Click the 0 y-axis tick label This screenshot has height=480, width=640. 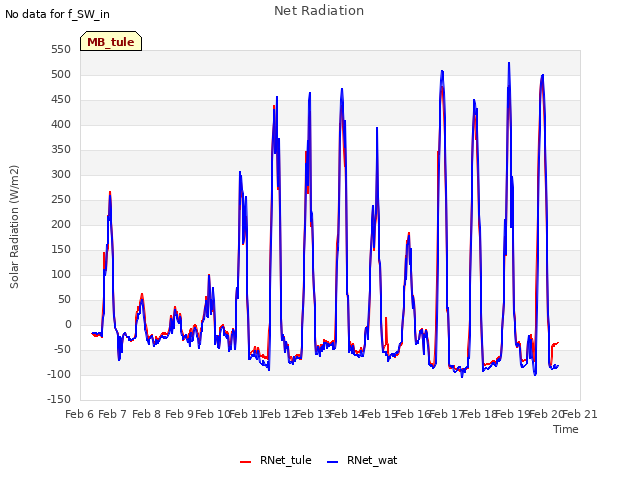[68, 324]
